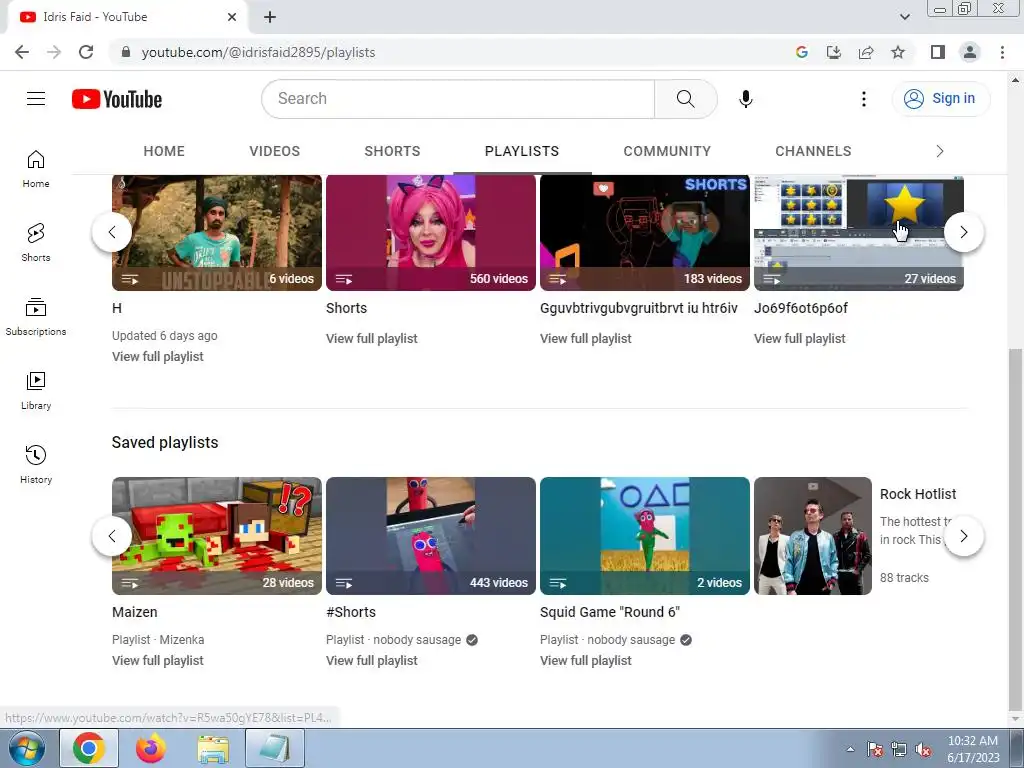Show next saved playlists with right arrow

(963, 536)
